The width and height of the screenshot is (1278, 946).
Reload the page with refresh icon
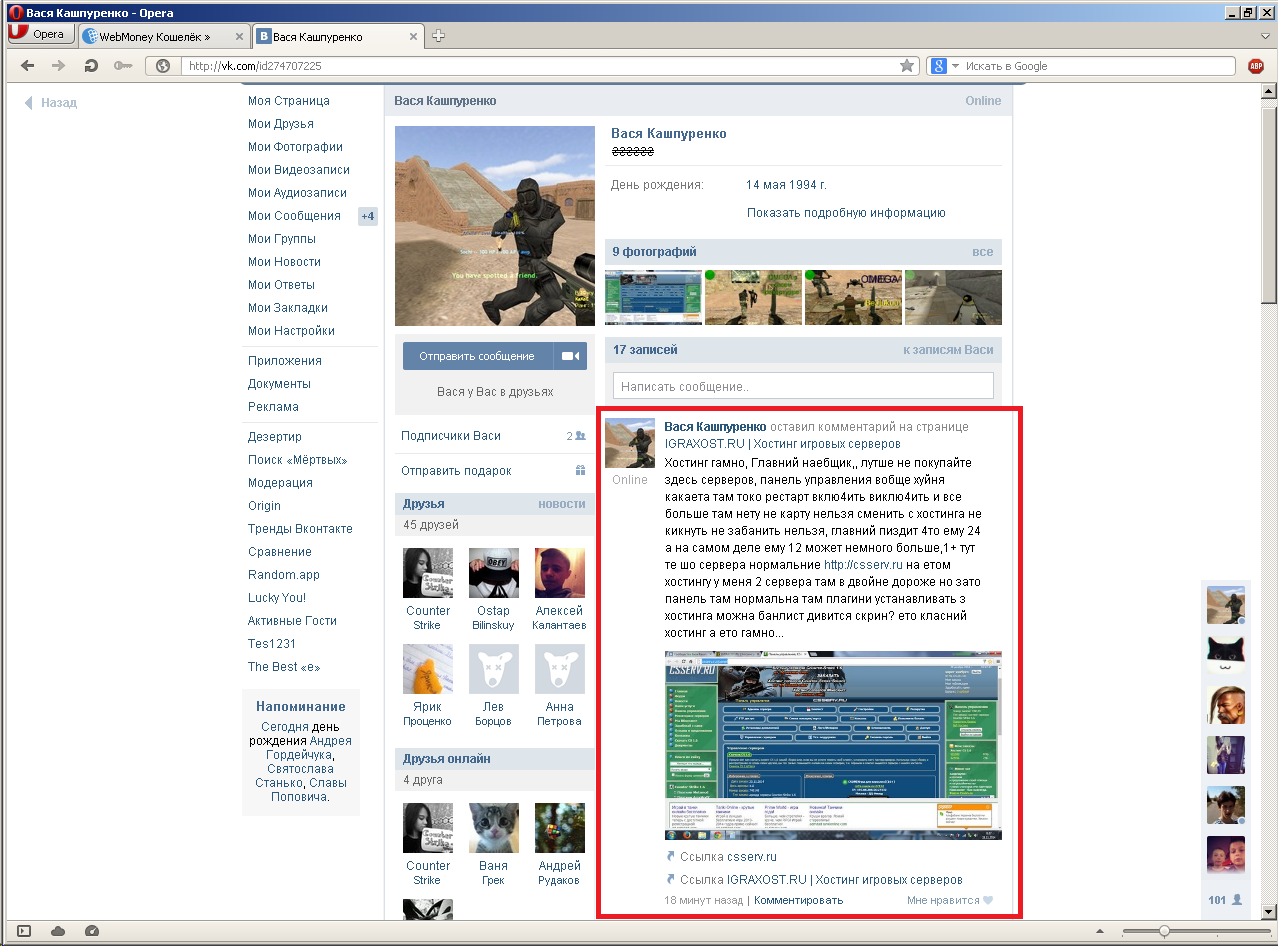click(x=91, y=66)
